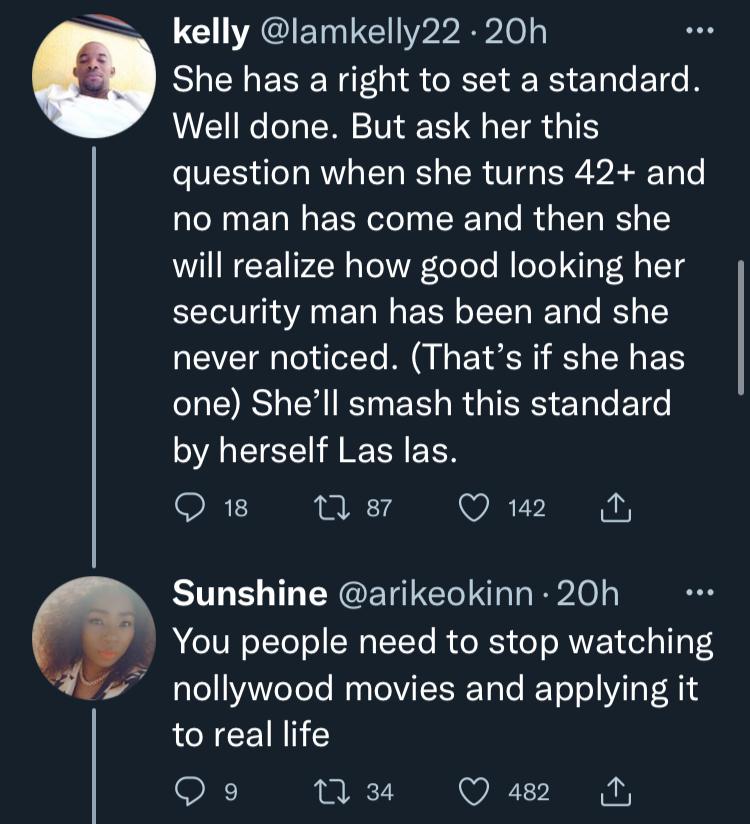The image size is (750, 824).
Task: Open Sunshine's nollywood movies reply text
Action: [x=442, y=689]
